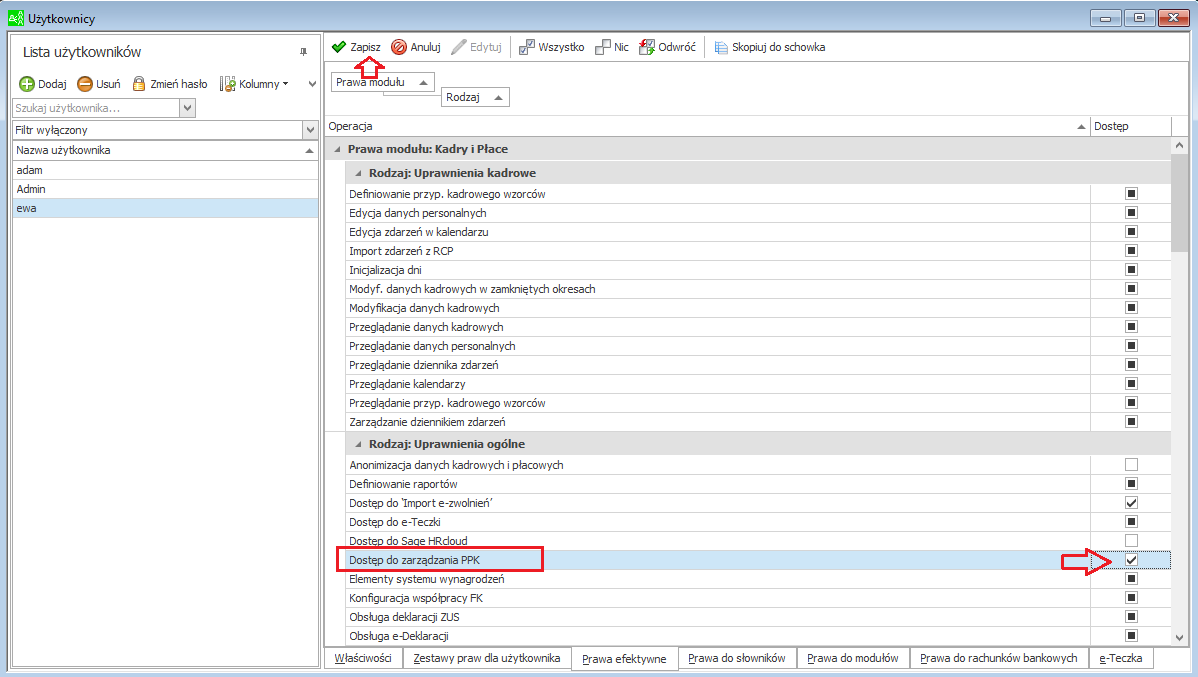Select user adam in the list
1198x677 pixels.
click(x=165, y=170)
